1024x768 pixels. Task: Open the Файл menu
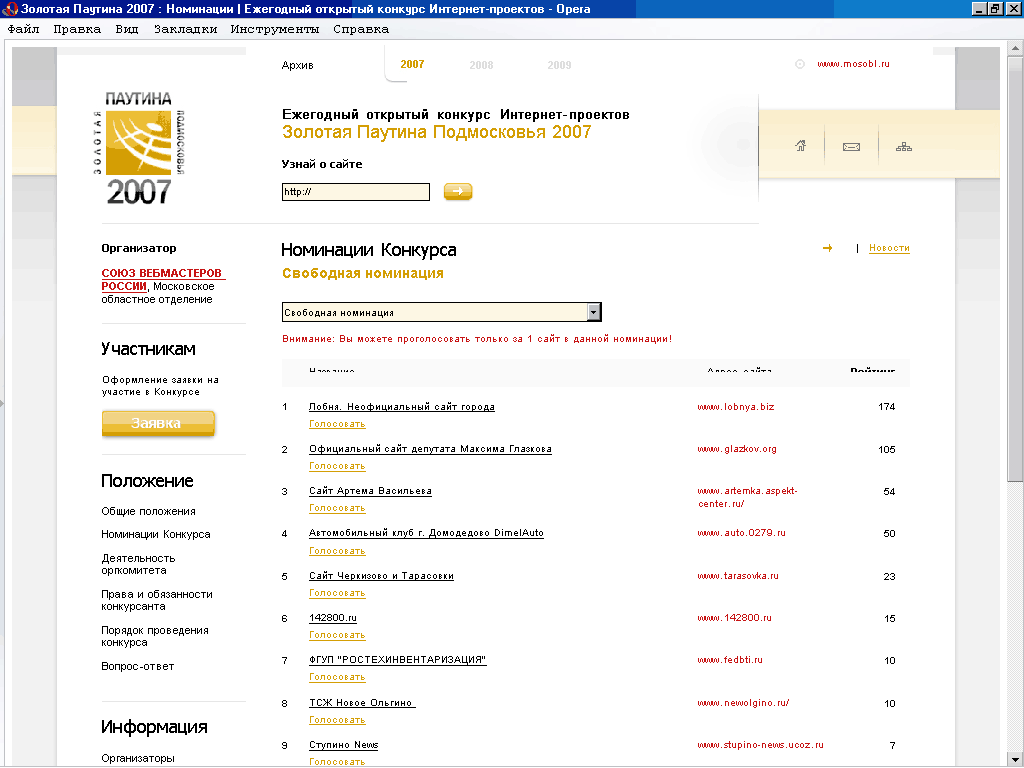23,29
